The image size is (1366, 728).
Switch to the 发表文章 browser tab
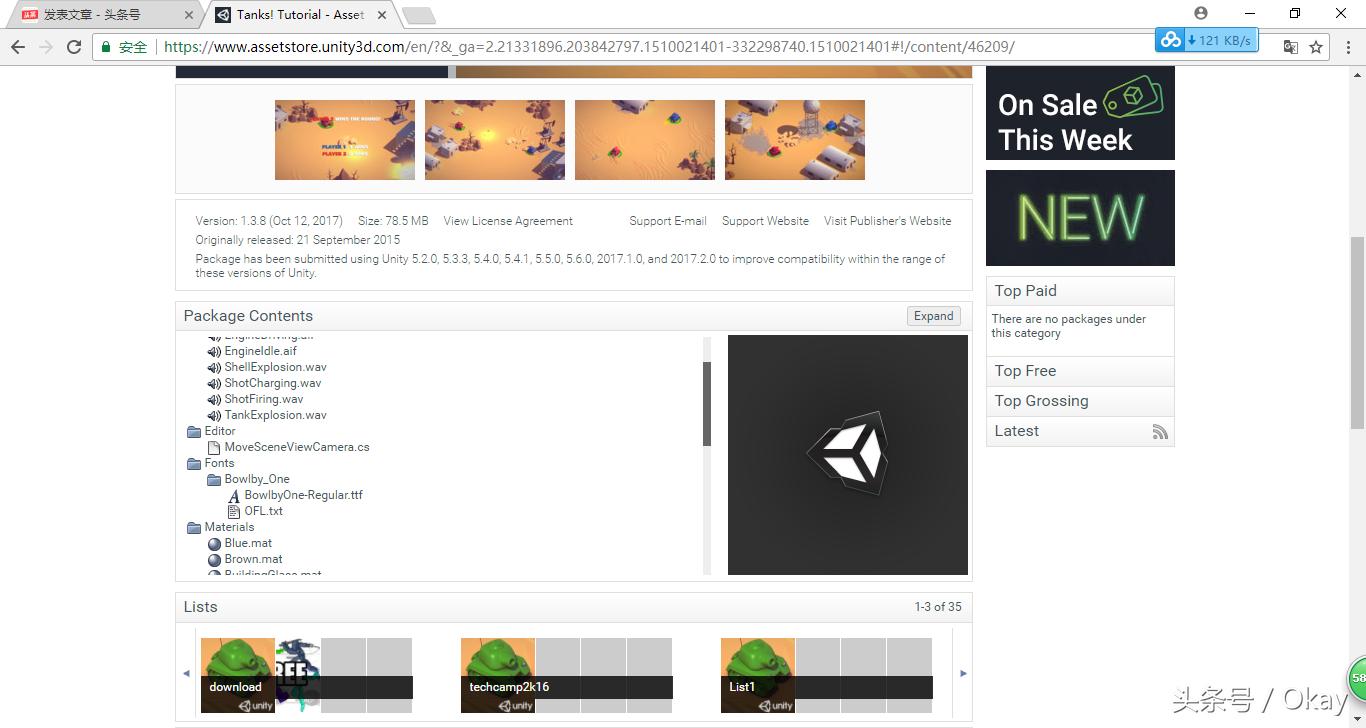[90, 15]
